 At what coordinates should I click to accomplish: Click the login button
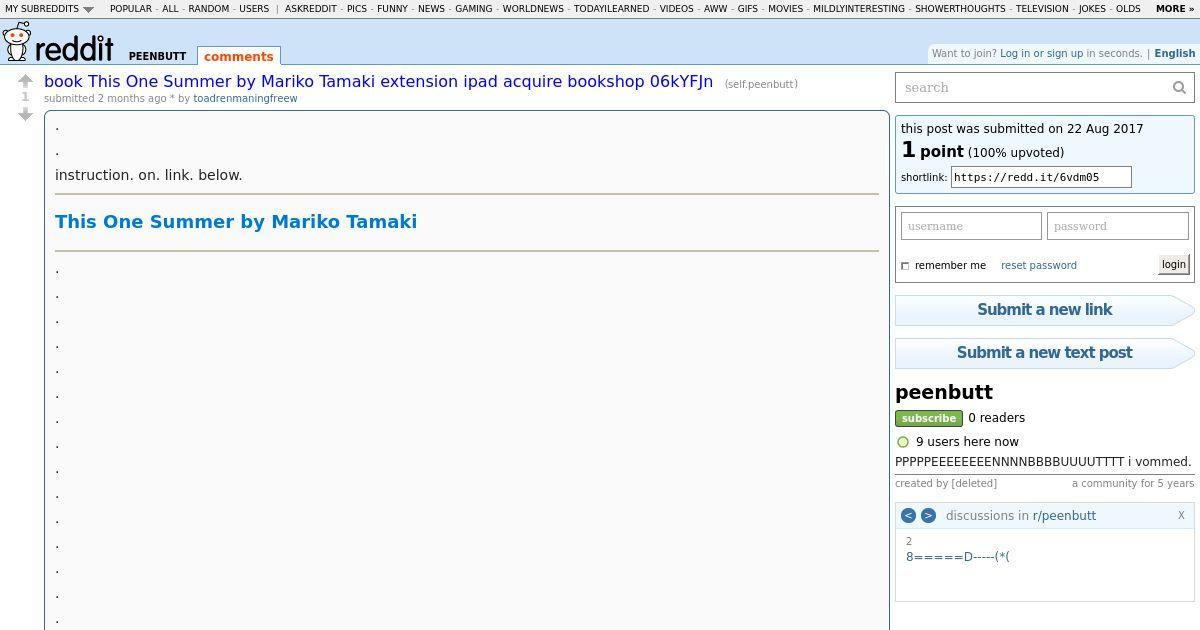tap(1173, 265)
